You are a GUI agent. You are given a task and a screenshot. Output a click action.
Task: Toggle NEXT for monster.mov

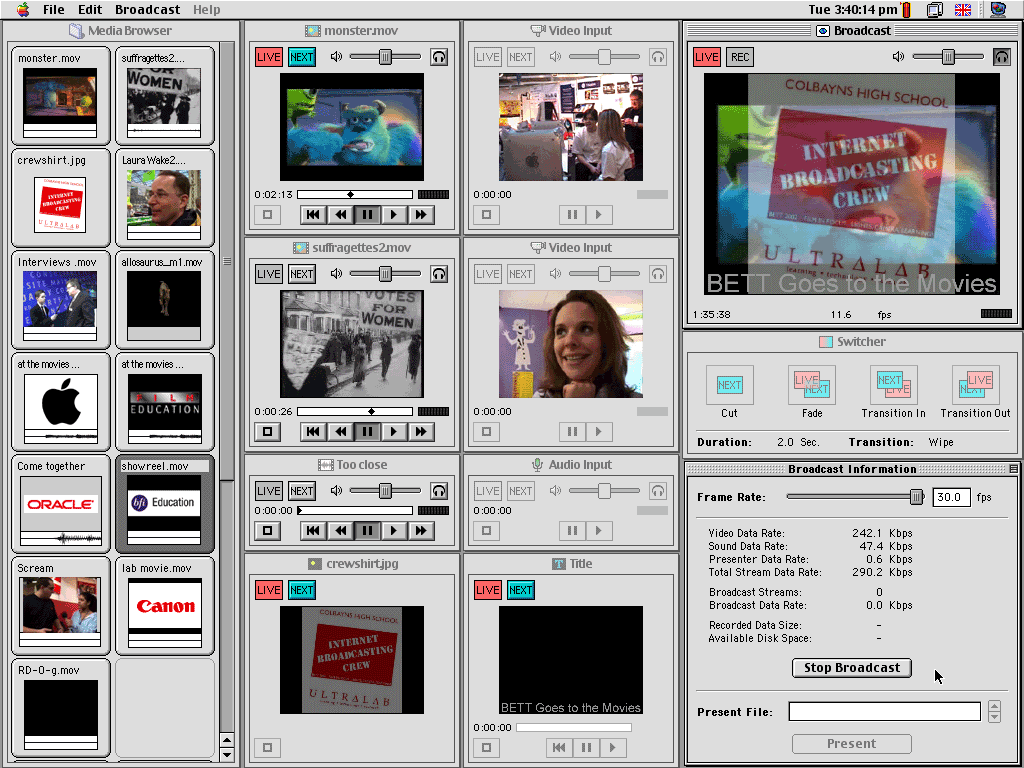[301, 57]
